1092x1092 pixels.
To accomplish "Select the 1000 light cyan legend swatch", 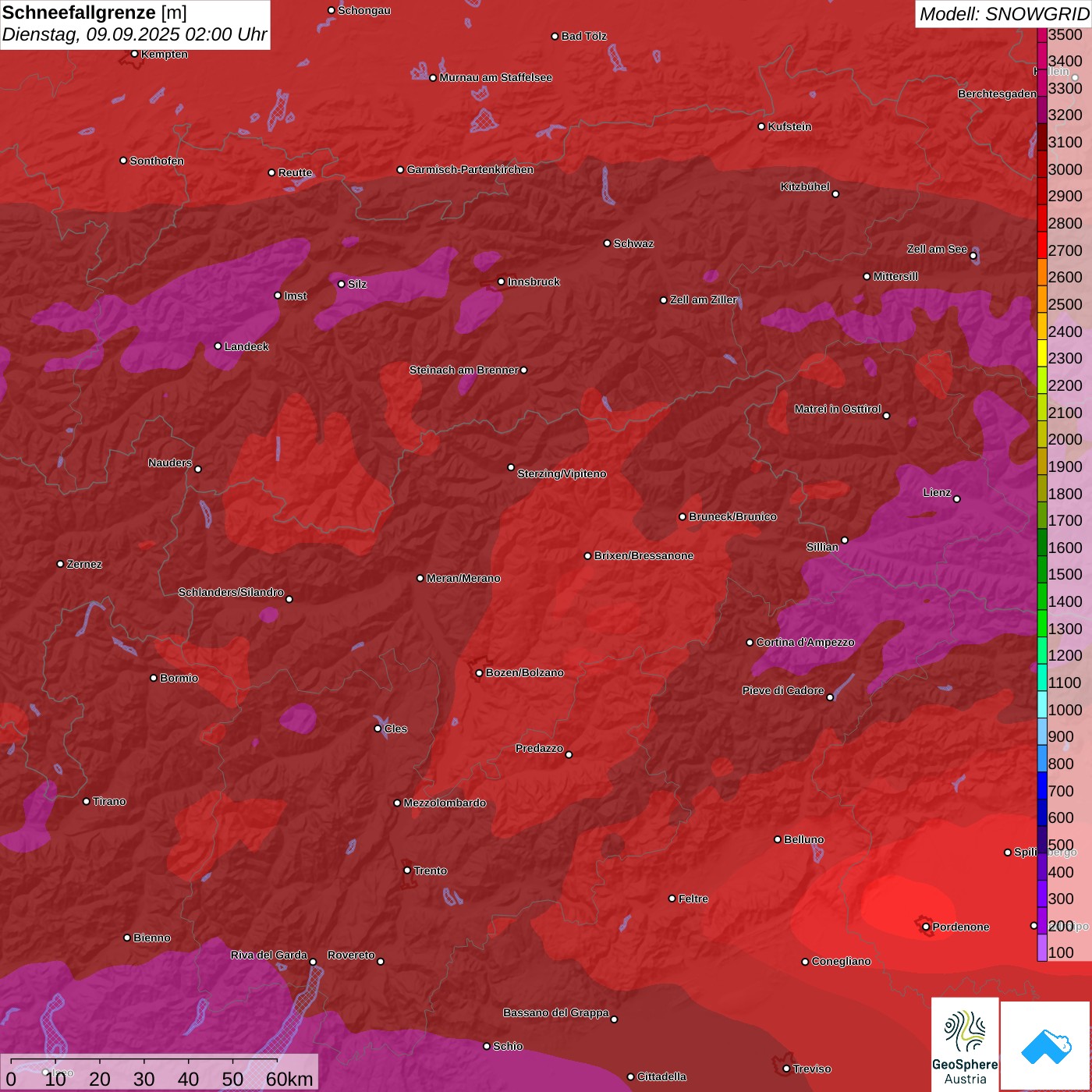I will [x=1042, y=704].
